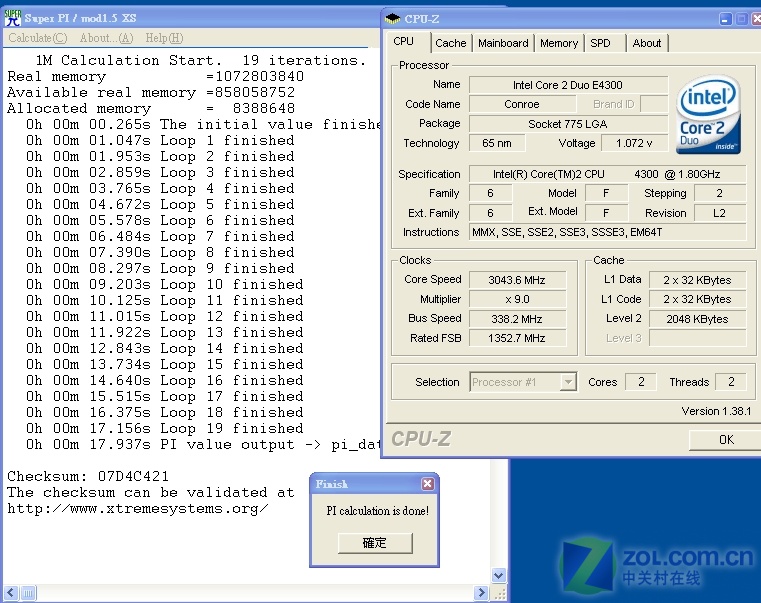
Task: Click '1M Calculation Start. 19 iterations.' line
Action: tap(200, 61)
